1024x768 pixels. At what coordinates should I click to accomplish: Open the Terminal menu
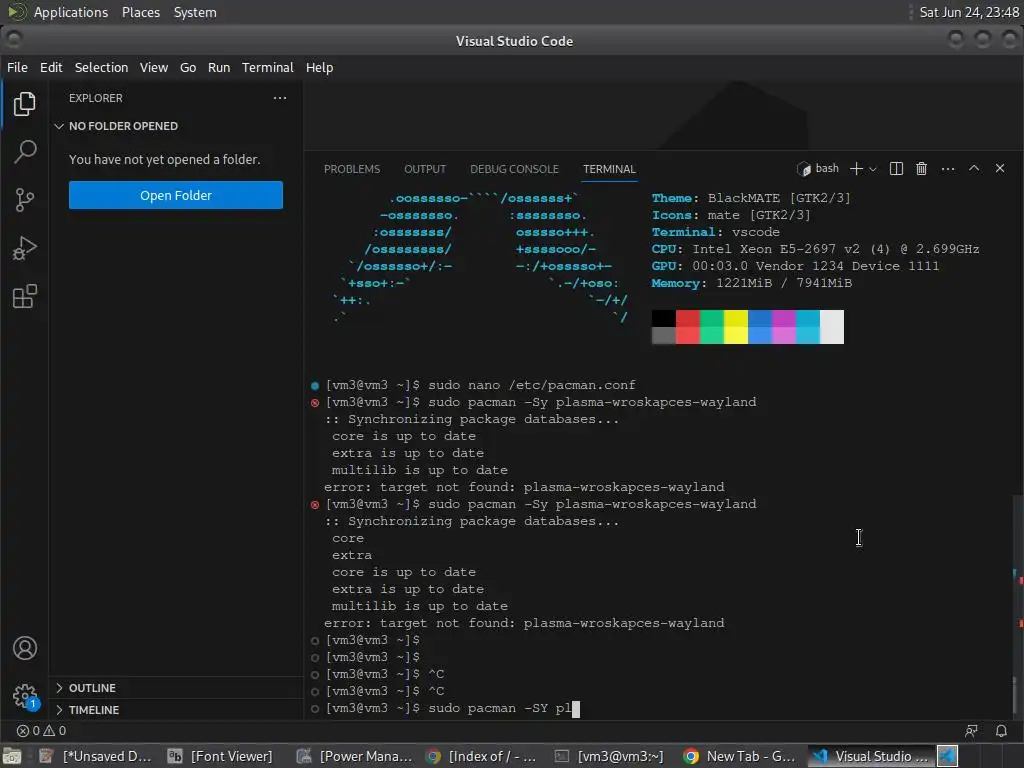[268, 67]
